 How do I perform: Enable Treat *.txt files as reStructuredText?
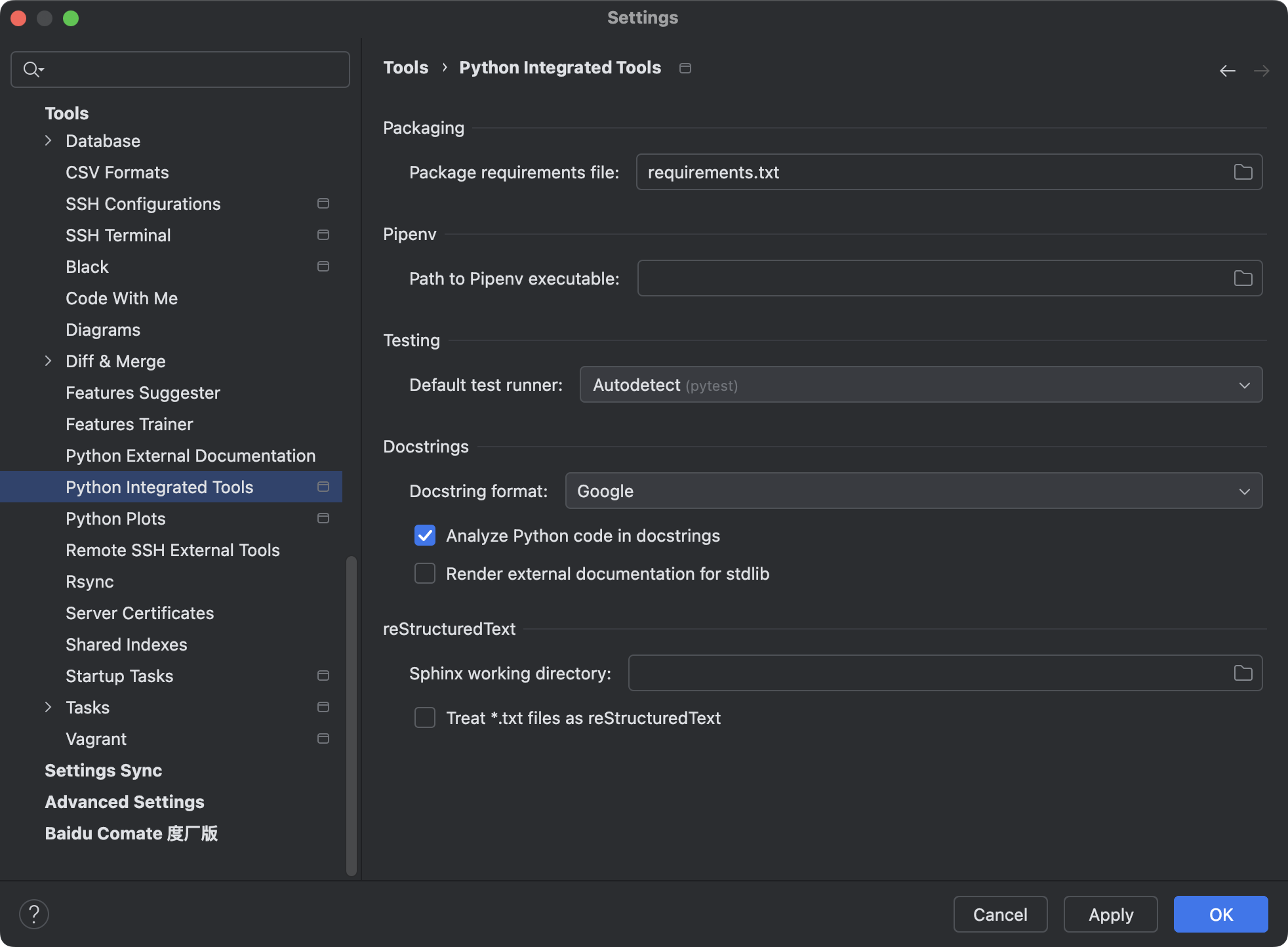pos(425,718)
